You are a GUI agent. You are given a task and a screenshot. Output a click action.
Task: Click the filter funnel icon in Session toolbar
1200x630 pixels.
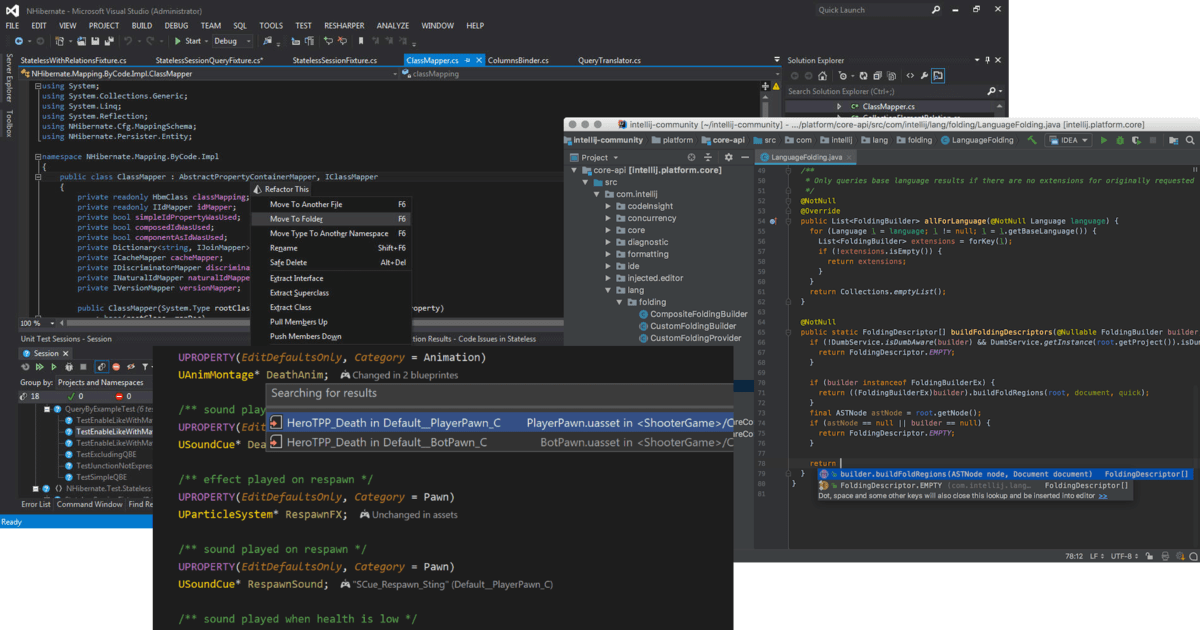(145, 367)
